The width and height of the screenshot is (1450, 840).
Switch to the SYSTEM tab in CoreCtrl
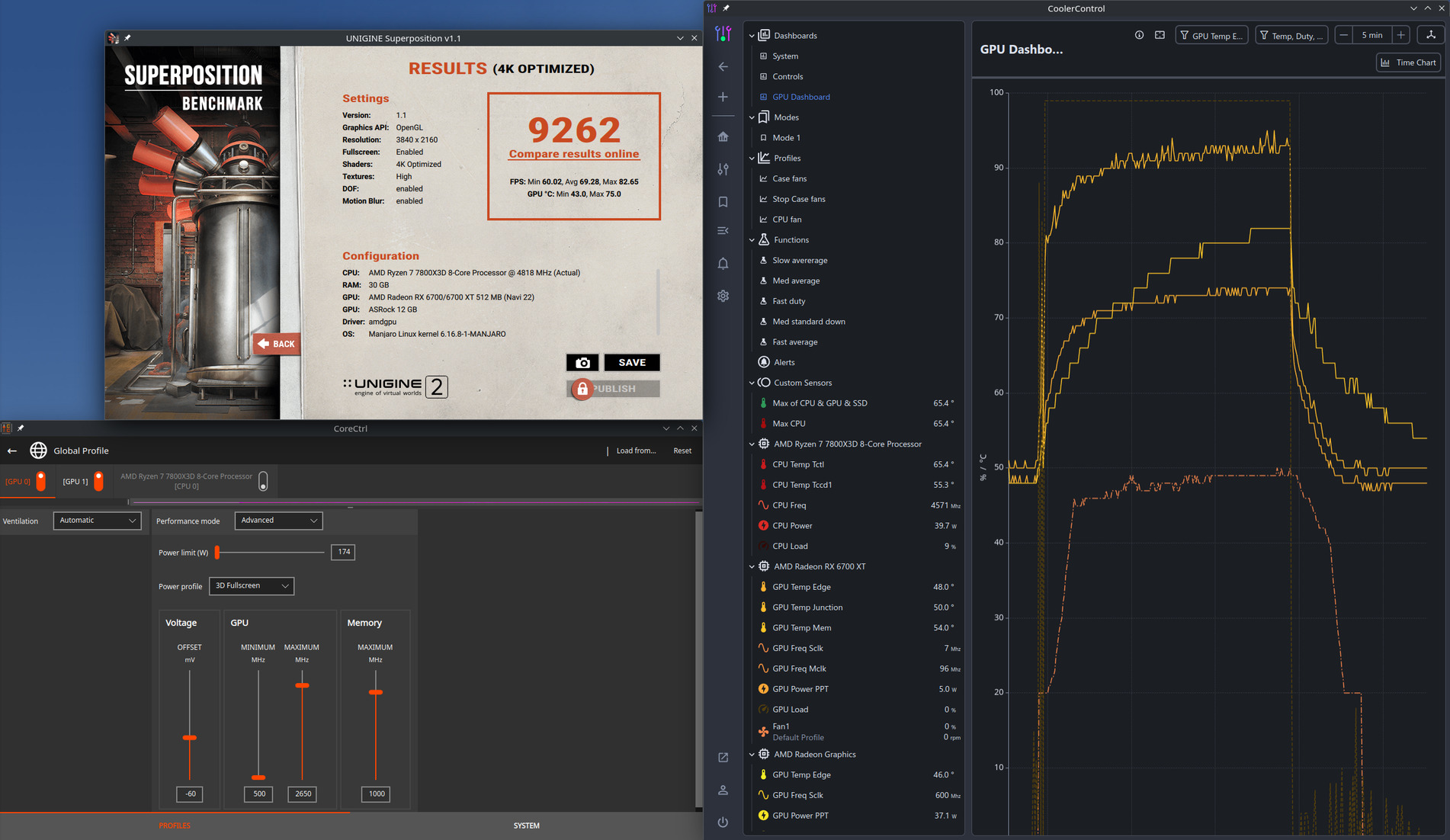(x=526, y=826)
